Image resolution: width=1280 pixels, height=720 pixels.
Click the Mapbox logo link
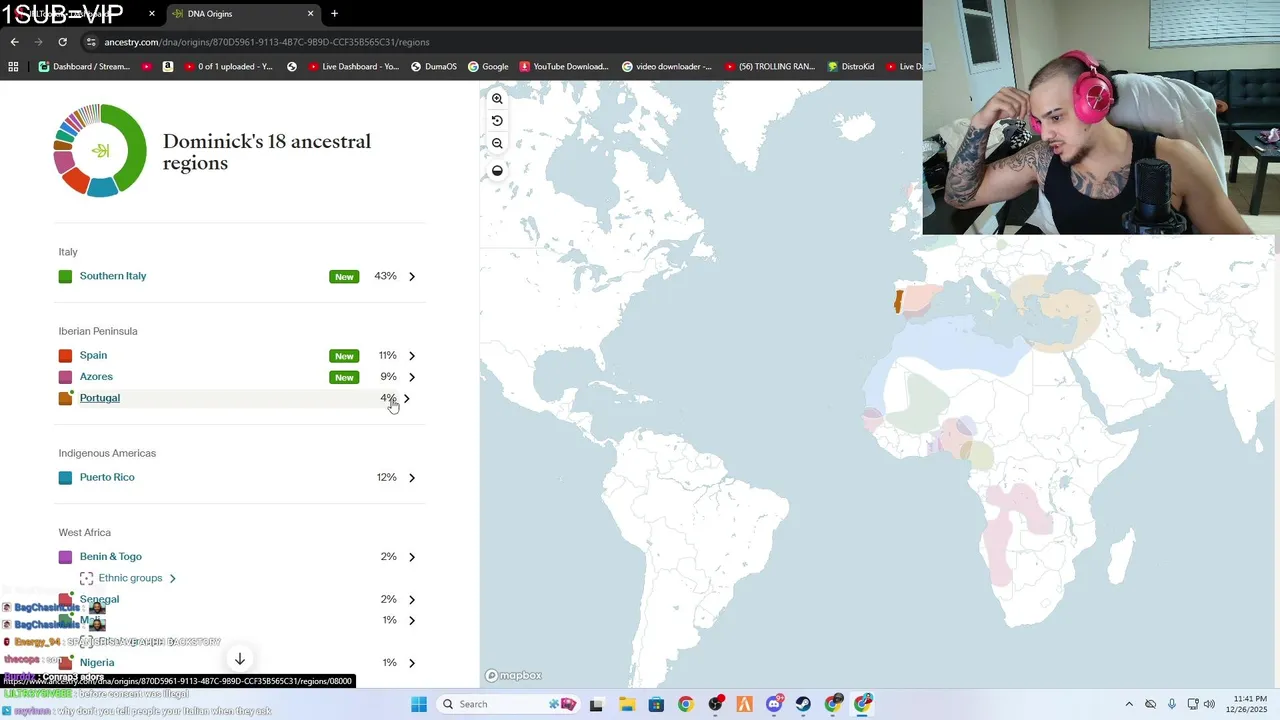[514, 676]
